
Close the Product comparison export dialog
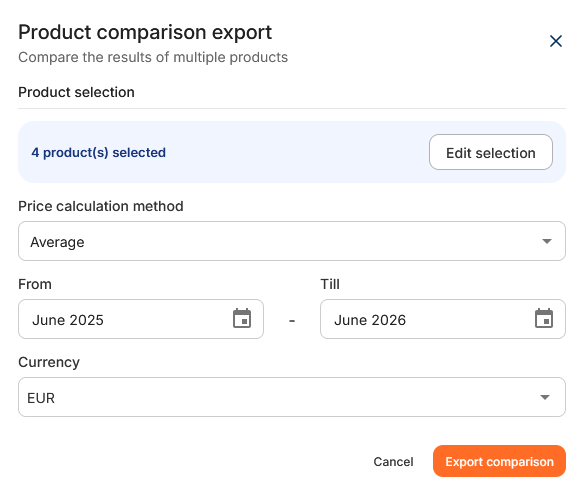click(556, 41)
